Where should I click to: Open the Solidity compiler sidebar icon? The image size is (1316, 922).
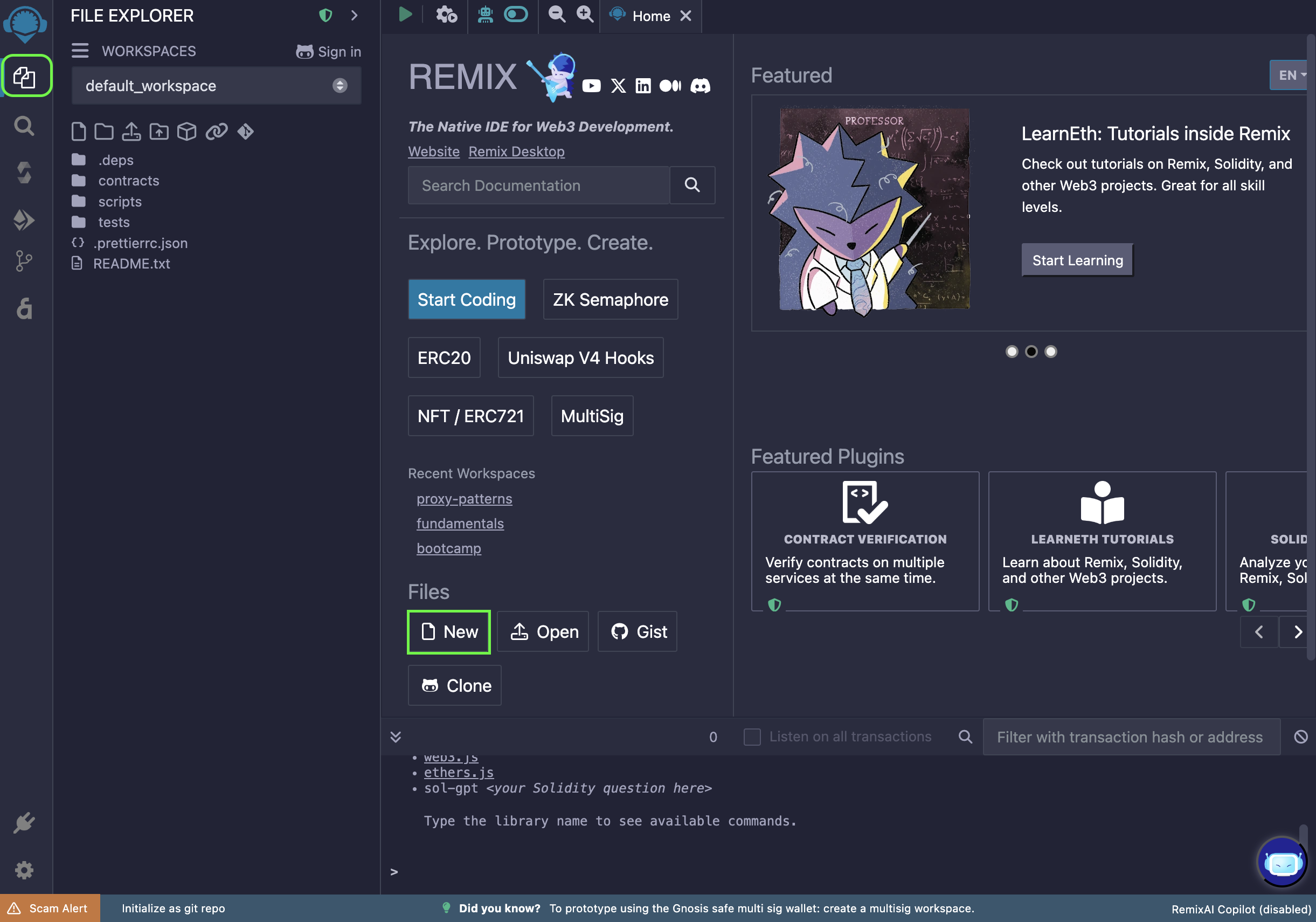tap(24, 172)
